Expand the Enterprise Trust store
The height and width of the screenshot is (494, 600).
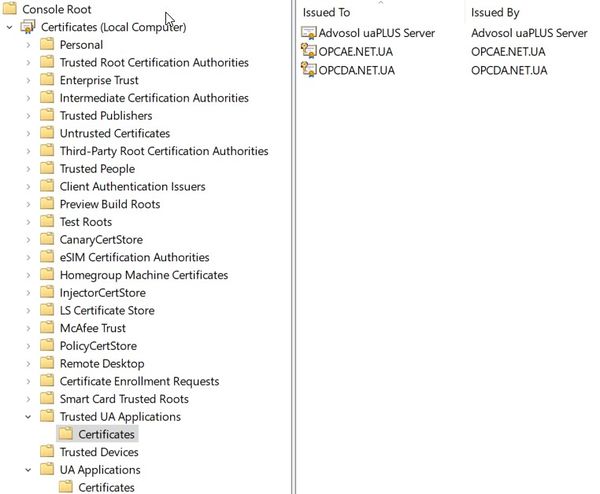tap(28, 80)
